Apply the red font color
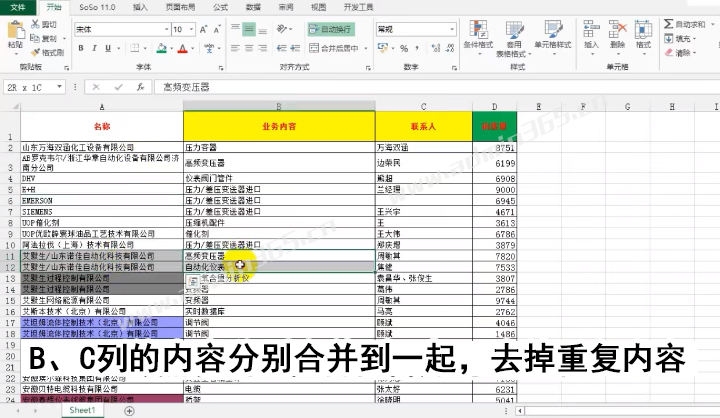Image resolution: width=720 pixels, height=418 pixels. click(183, 48)
